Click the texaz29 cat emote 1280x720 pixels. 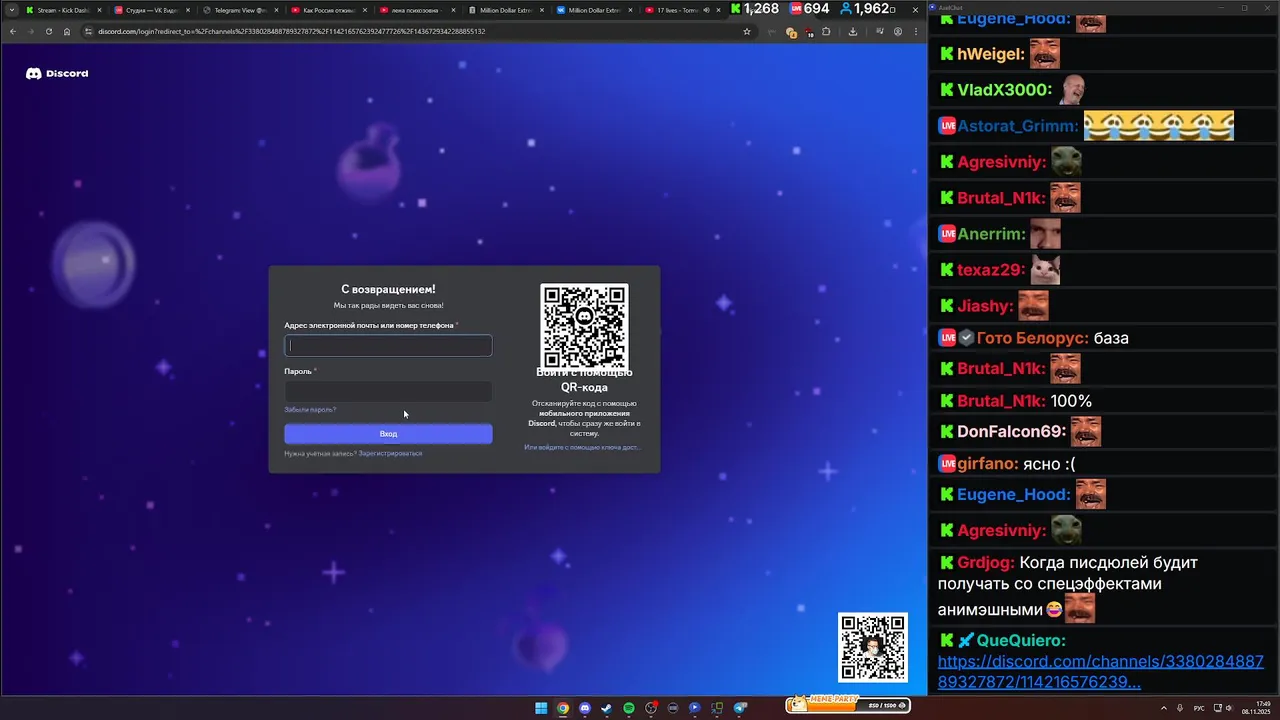(x=1045, y=270)
